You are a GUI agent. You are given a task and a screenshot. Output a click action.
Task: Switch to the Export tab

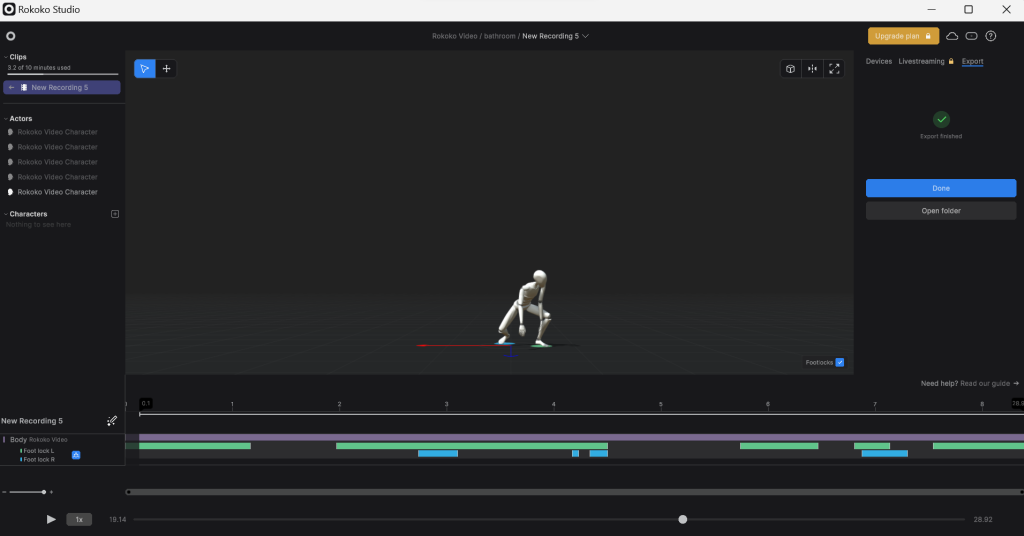972,61
